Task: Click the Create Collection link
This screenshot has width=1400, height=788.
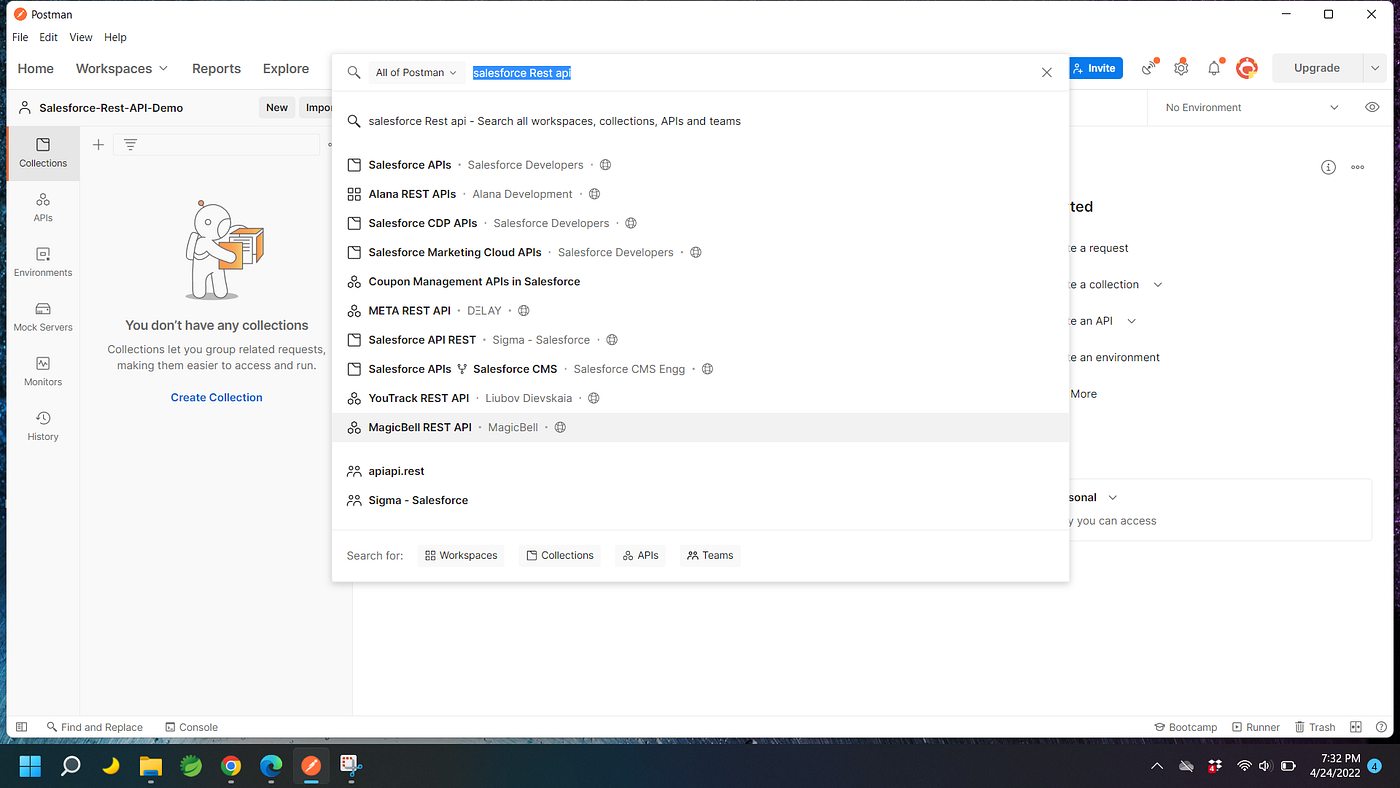Action: [216, 397]
